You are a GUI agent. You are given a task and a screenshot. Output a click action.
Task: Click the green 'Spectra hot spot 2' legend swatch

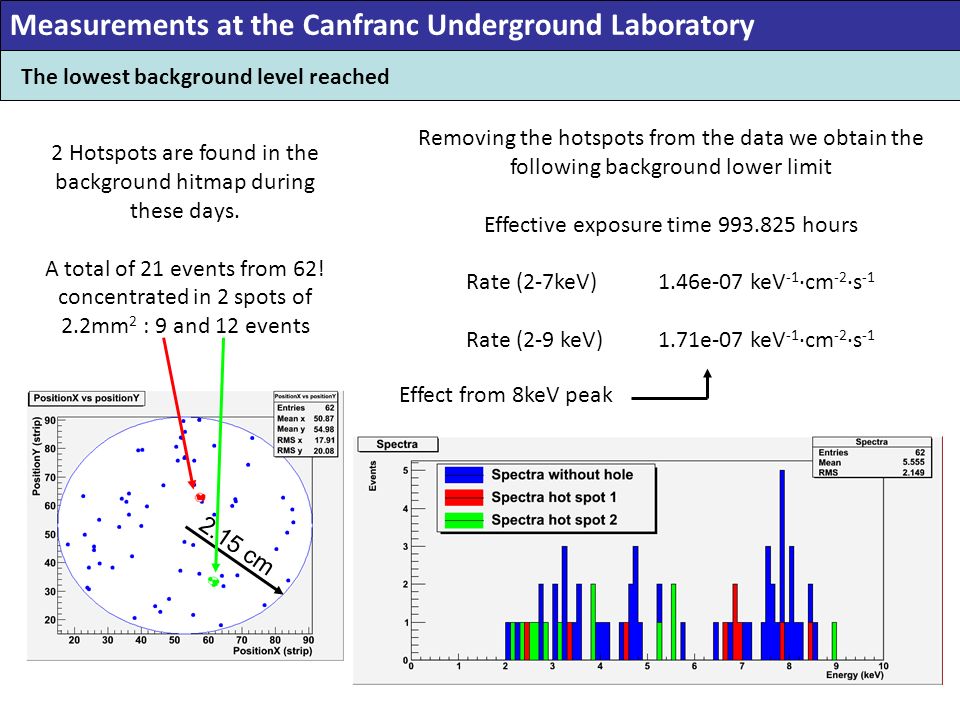(464, 520)
